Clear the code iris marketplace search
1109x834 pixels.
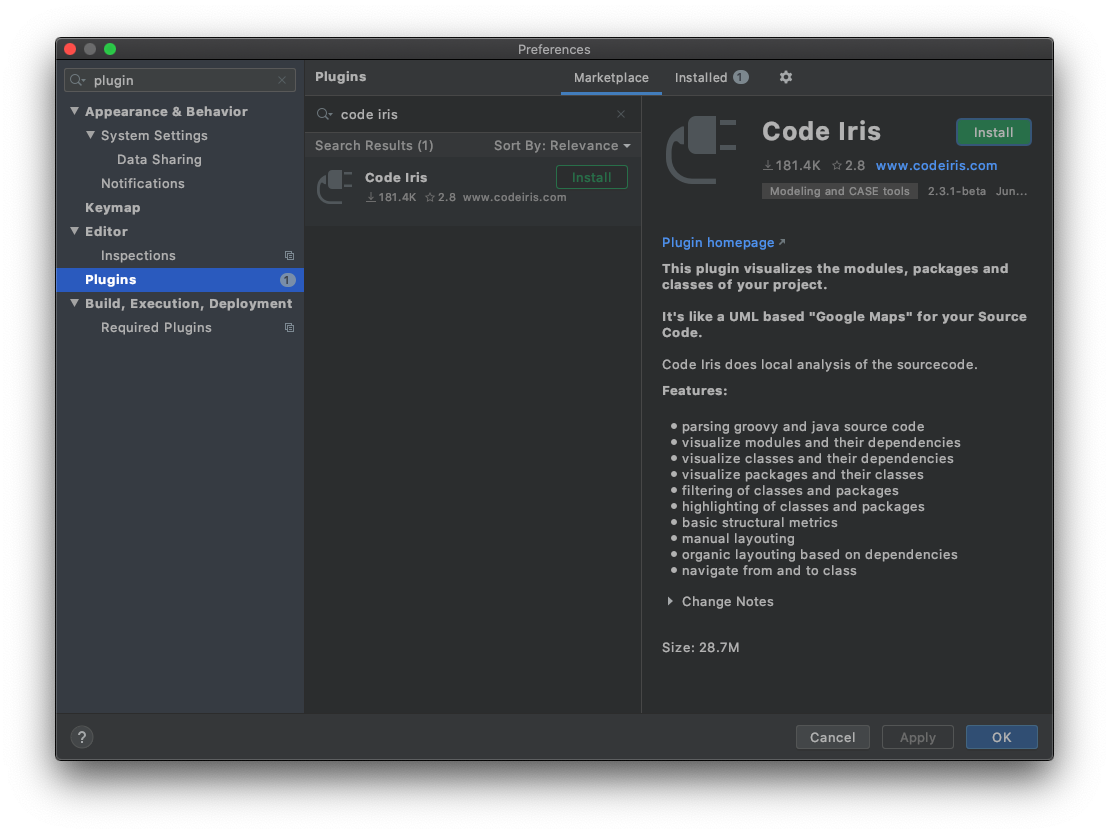coord(621,114)
